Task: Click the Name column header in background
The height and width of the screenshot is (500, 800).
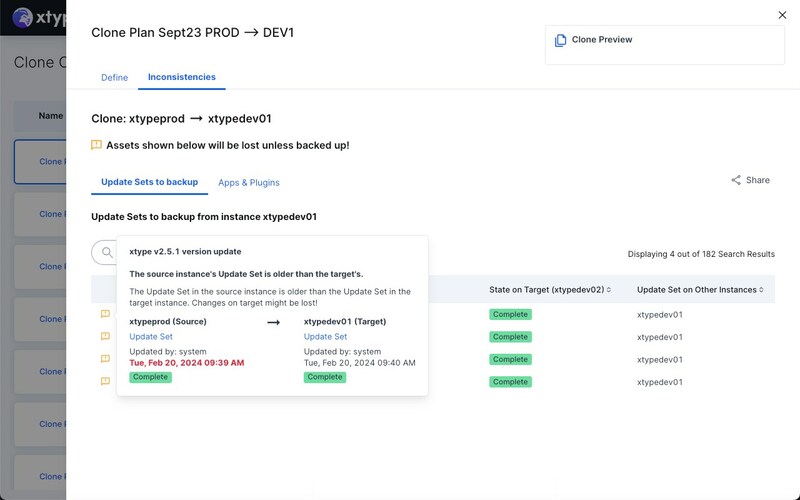Action: 50,116
